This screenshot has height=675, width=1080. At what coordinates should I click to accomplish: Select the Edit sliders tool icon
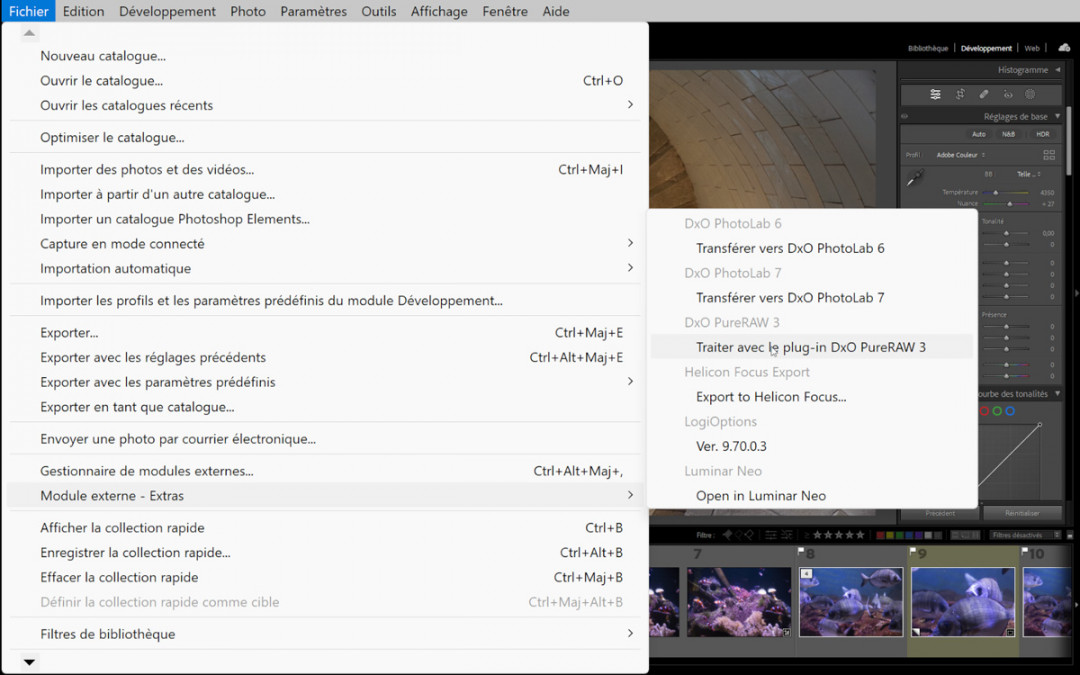coord(935,94)
